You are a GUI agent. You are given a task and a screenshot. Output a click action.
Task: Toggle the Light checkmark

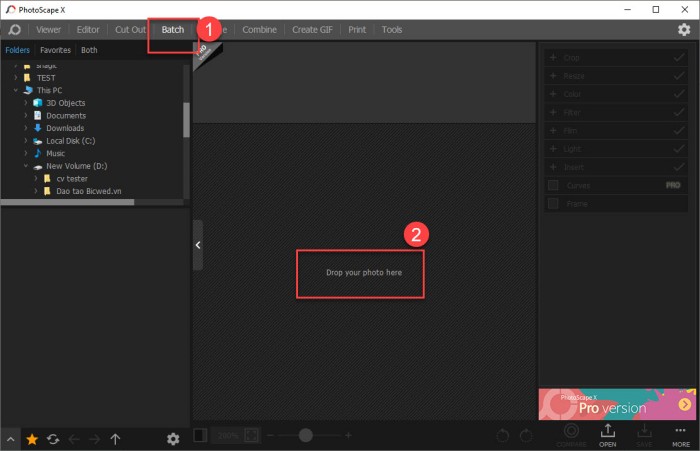click(x=679, y=149)
